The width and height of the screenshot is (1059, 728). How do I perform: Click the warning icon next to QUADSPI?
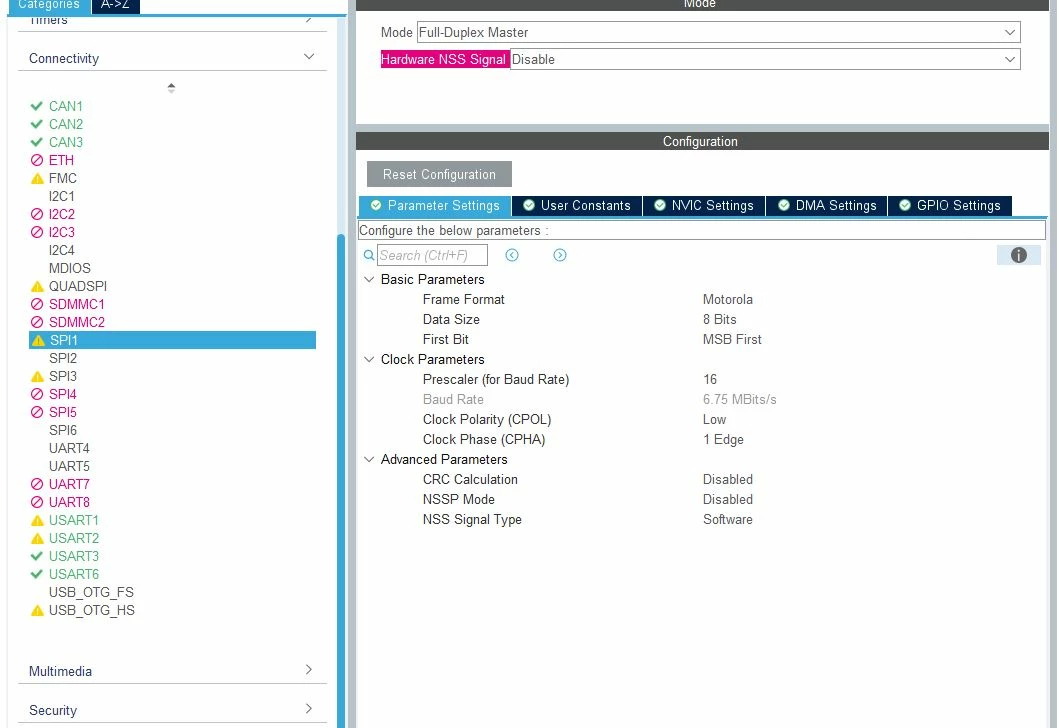click(37, 286)
